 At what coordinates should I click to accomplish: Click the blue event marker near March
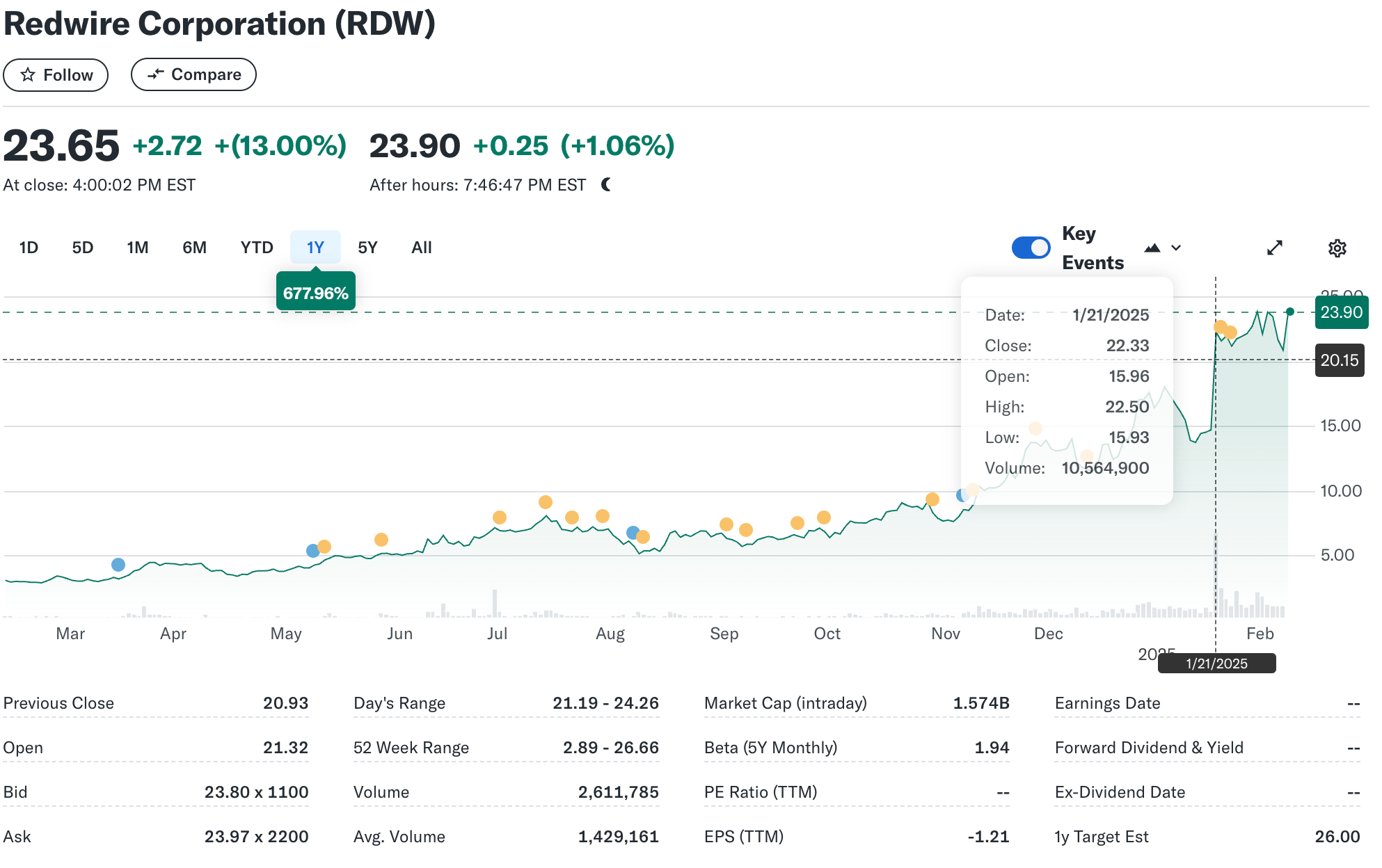coord(118,565)
